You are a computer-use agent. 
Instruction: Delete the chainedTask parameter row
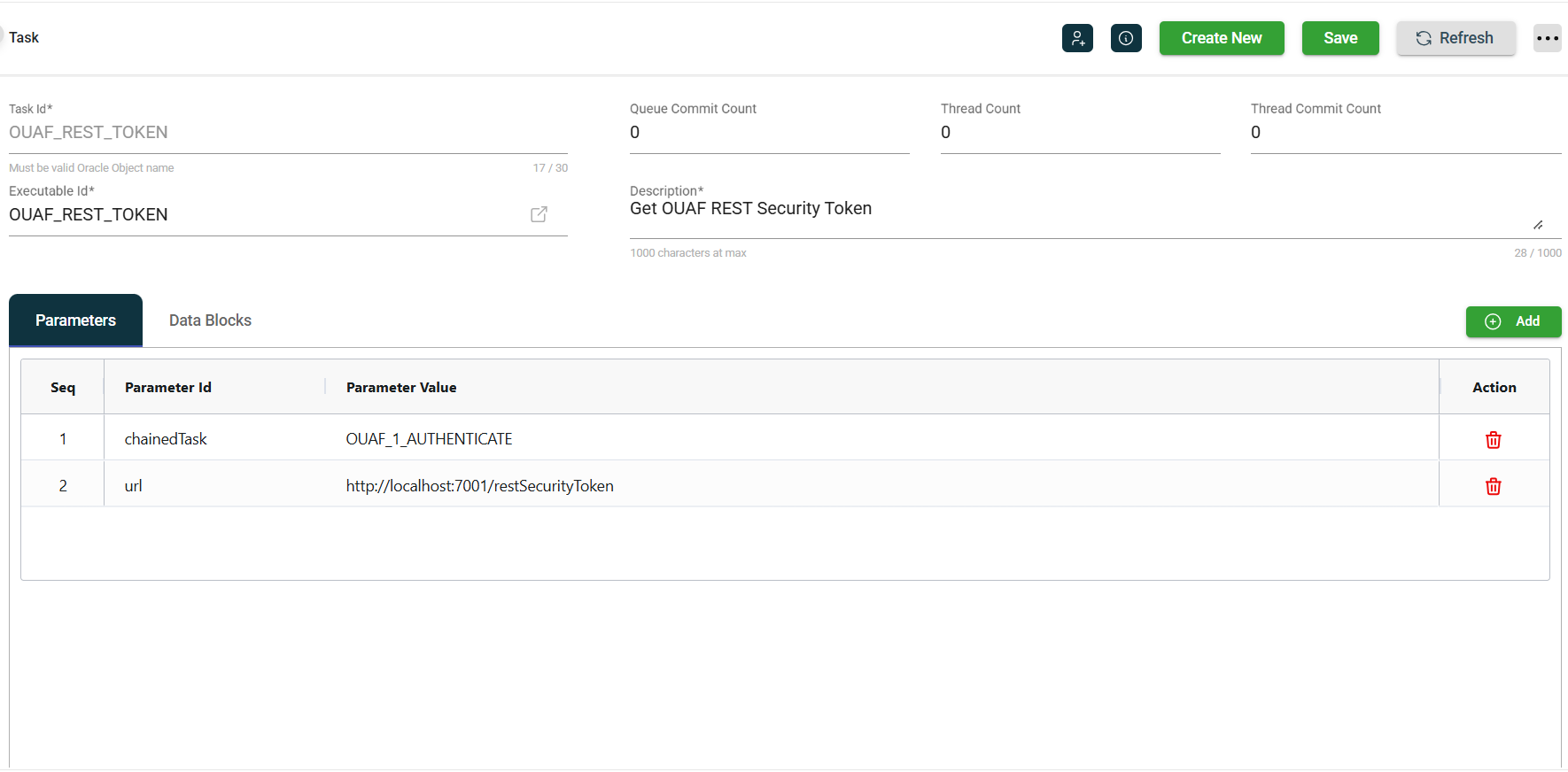point(1493,440)
